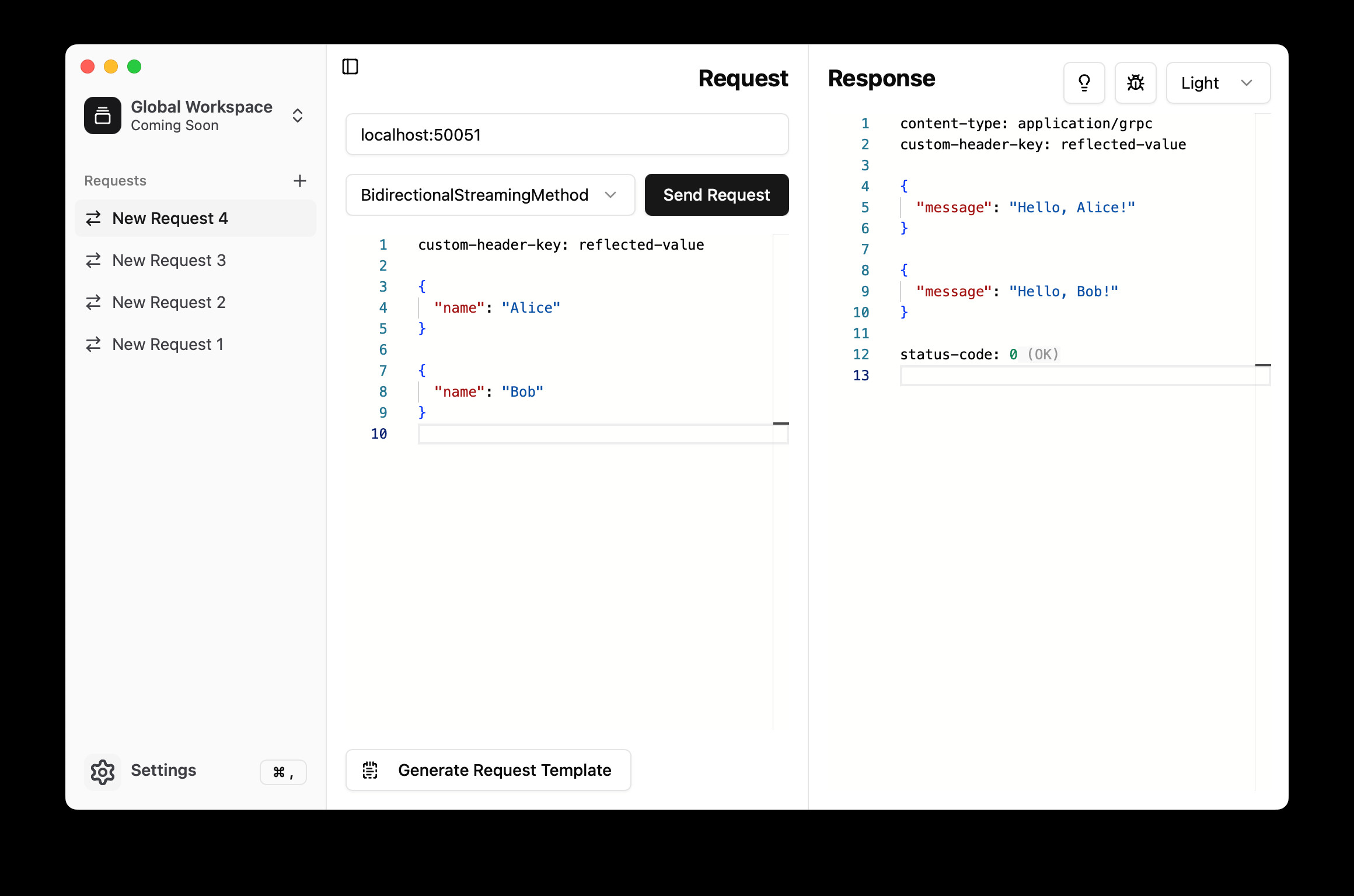Click the arrows icon beside New Request 1

click(93, 344)
